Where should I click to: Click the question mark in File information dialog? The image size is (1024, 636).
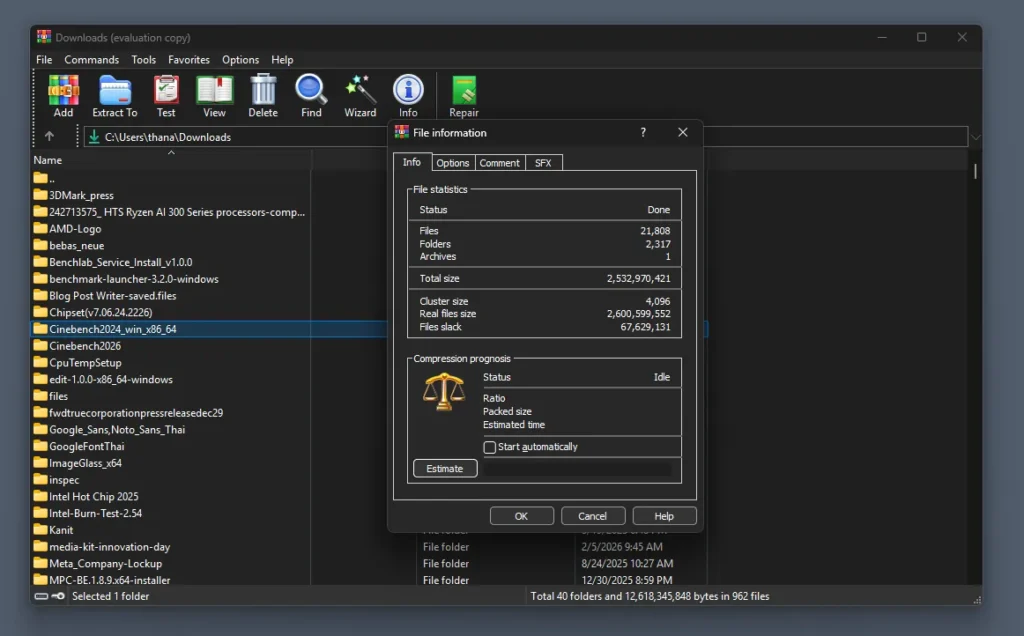[x=643, y=133]
